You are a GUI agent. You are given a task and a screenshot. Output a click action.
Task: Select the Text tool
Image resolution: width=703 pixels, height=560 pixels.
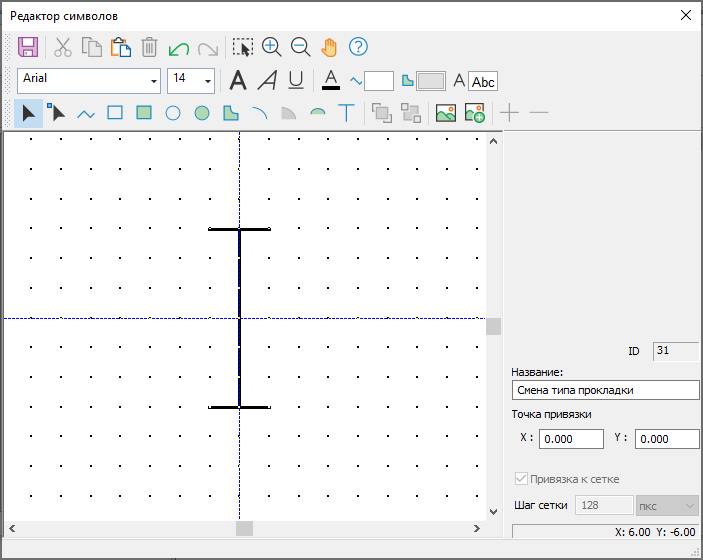pos(347,113)
